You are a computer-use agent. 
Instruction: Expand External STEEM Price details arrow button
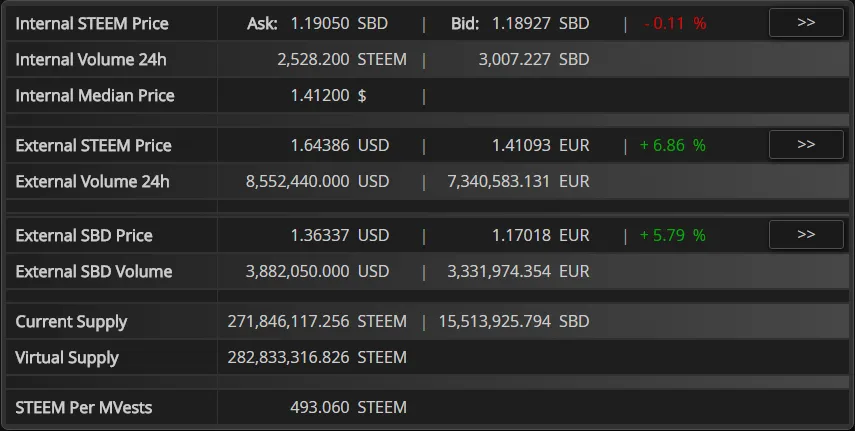(x=806, y=145)
